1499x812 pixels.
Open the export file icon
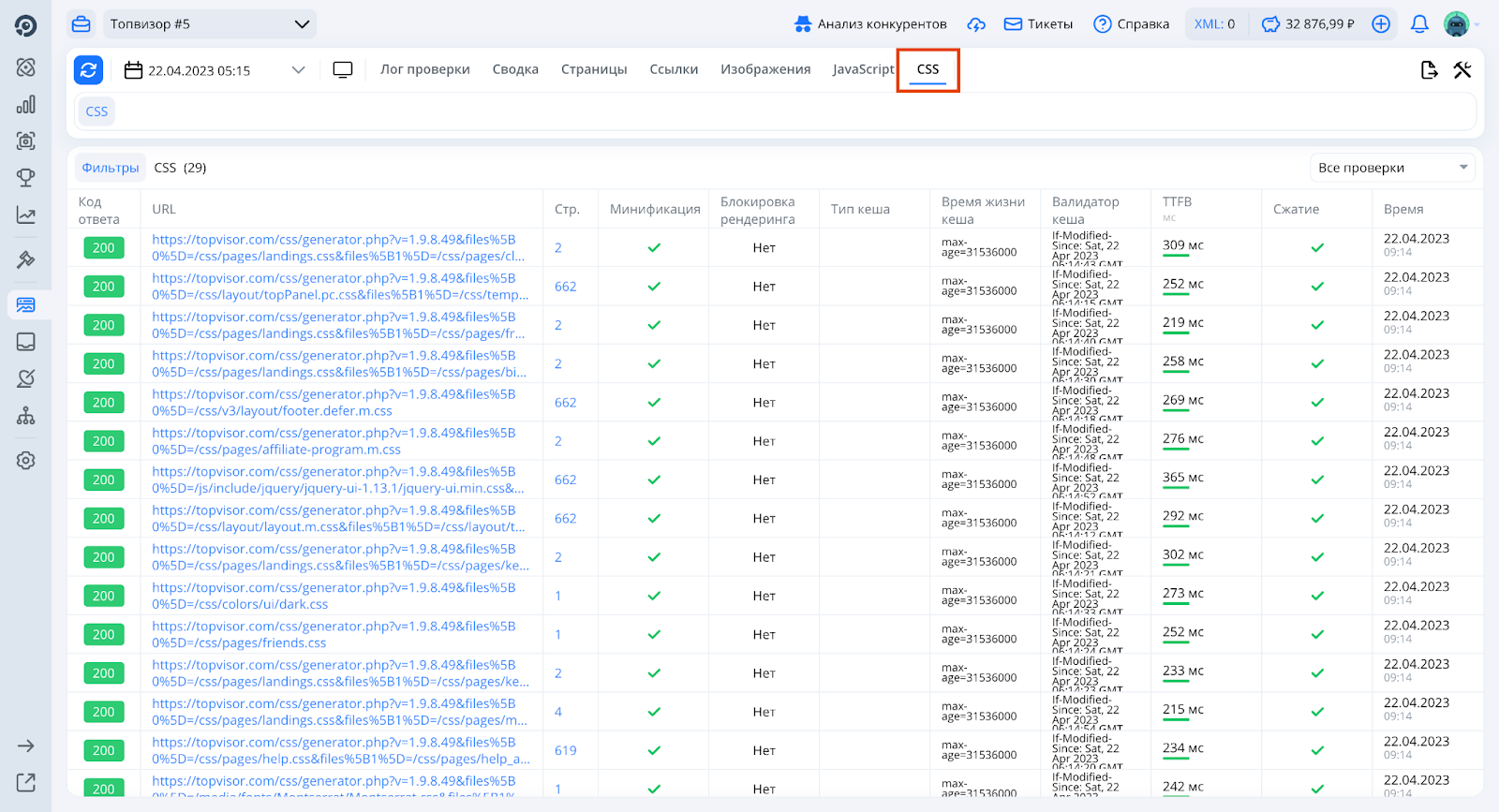click(x=1429, y=69)
